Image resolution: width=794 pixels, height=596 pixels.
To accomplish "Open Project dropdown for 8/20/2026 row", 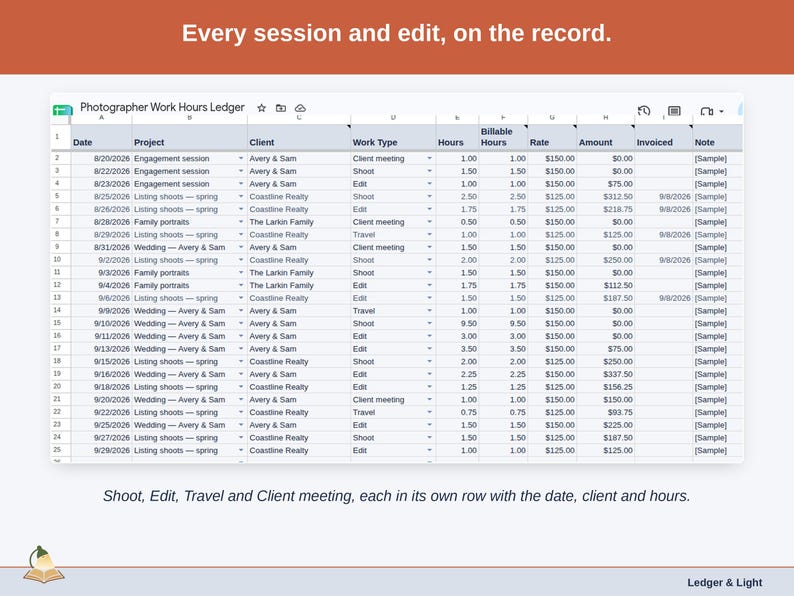I will [241, 158].
